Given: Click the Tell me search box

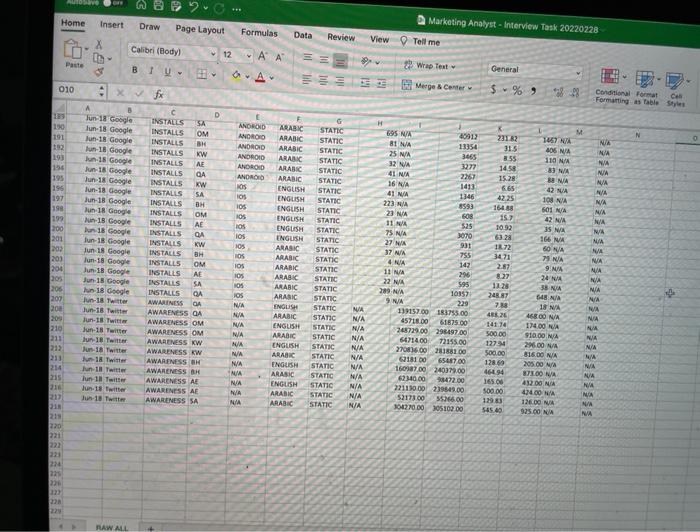Looking at the screenshot, I should (420, 42).
